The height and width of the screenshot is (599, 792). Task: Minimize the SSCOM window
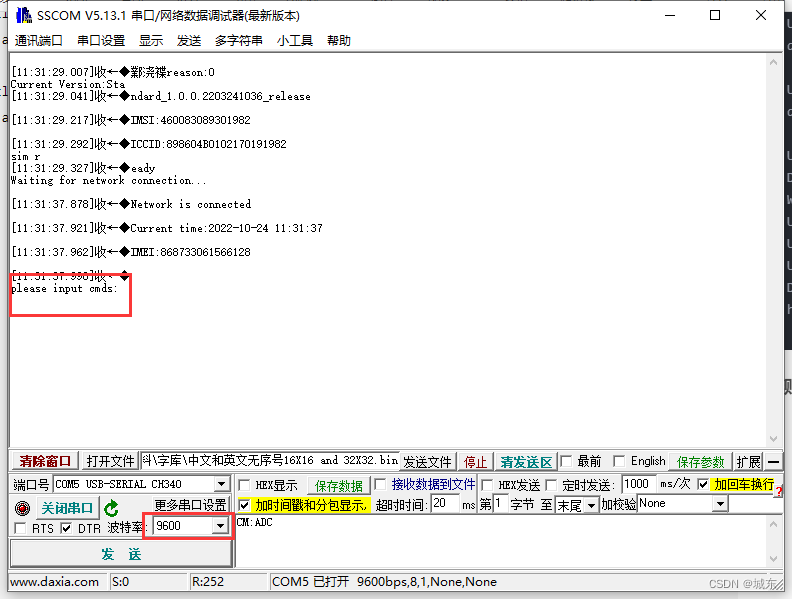click(x=670, y=15)
